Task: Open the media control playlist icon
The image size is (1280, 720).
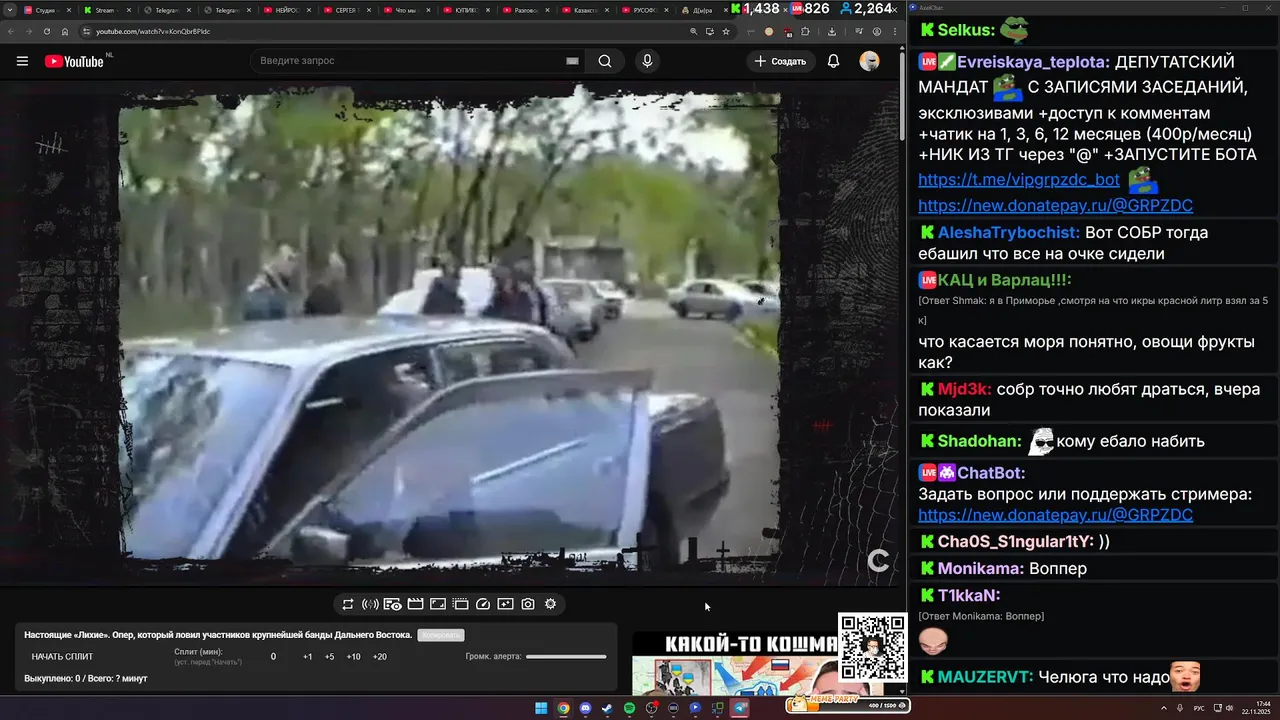Action: [859, 31]
